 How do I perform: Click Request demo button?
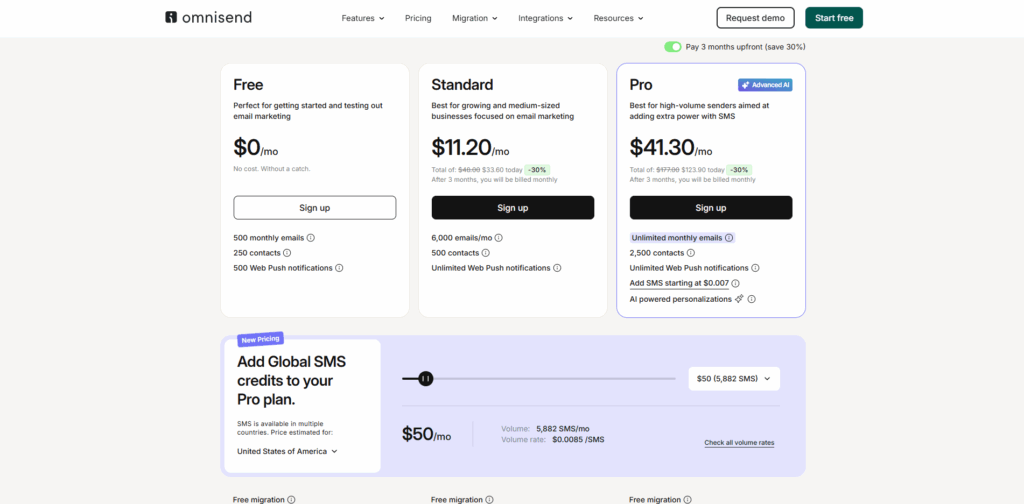[756, 18]
